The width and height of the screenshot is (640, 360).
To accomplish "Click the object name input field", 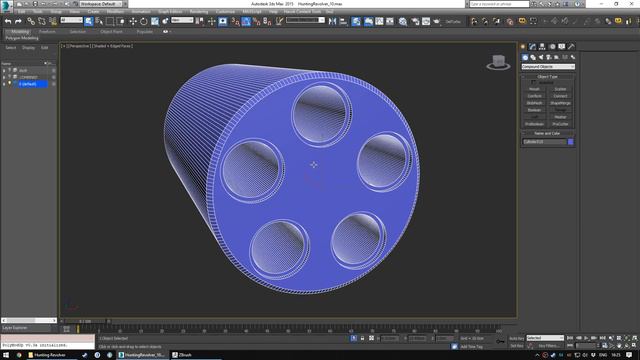I will (544, 142).
